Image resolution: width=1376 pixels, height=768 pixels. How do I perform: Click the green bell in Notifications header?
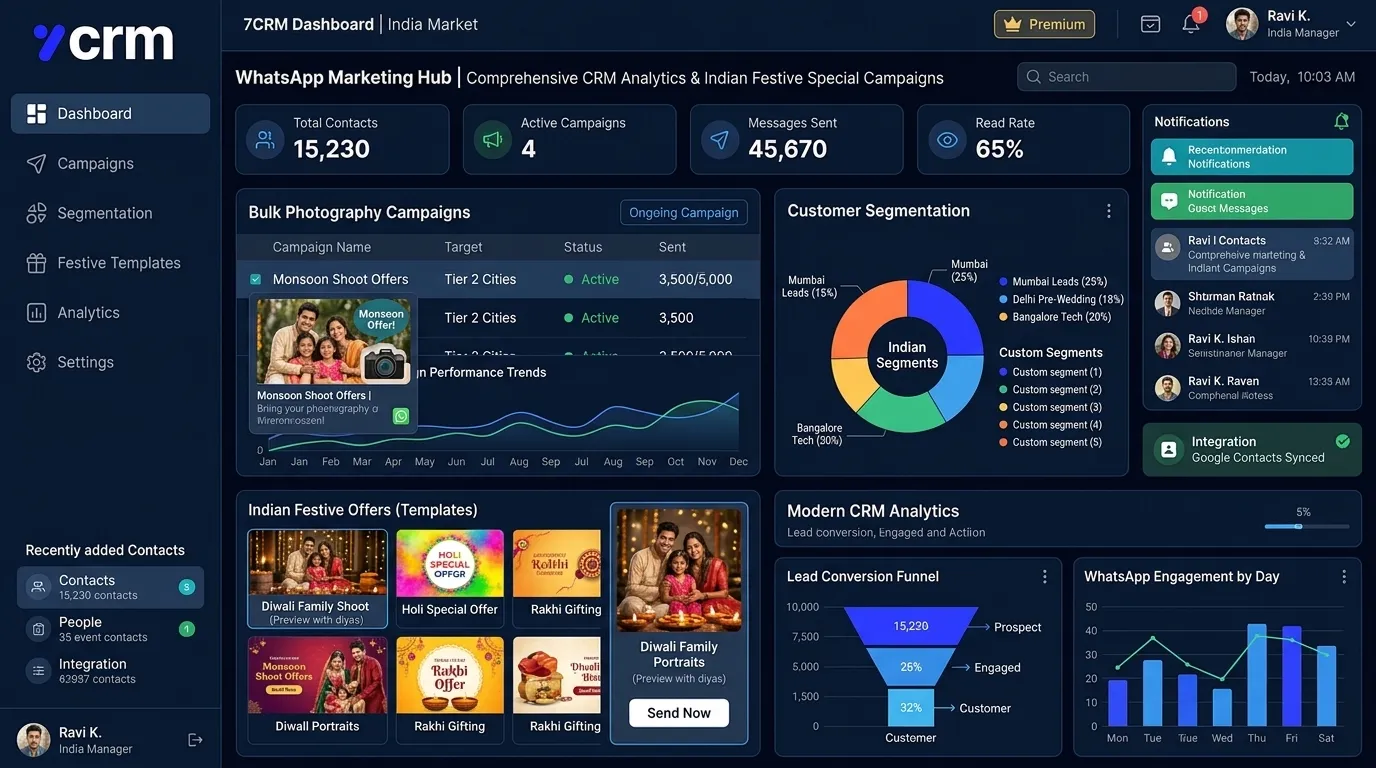coord(1341,121)
